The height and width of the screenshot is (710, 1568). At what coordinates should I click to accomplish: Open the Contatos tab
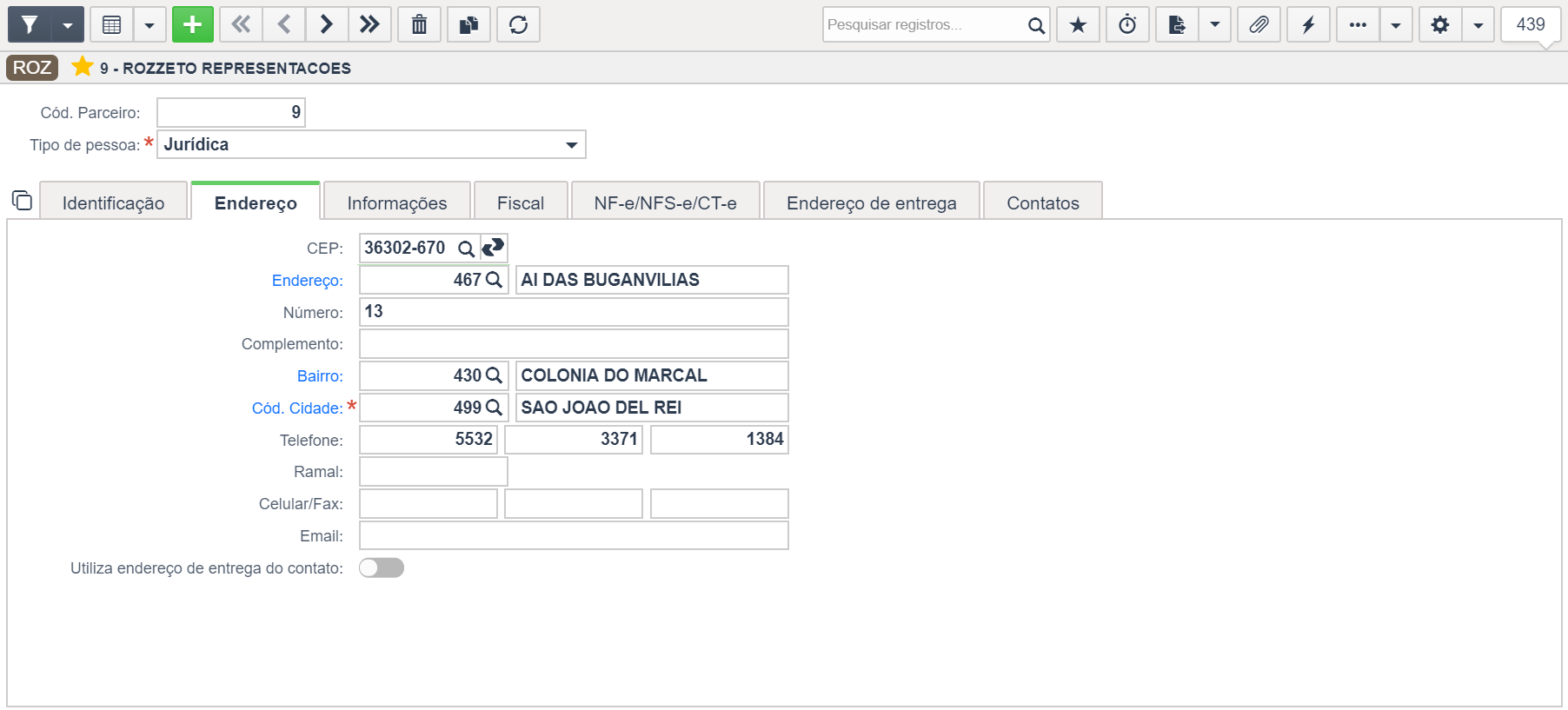(1043, 202)
